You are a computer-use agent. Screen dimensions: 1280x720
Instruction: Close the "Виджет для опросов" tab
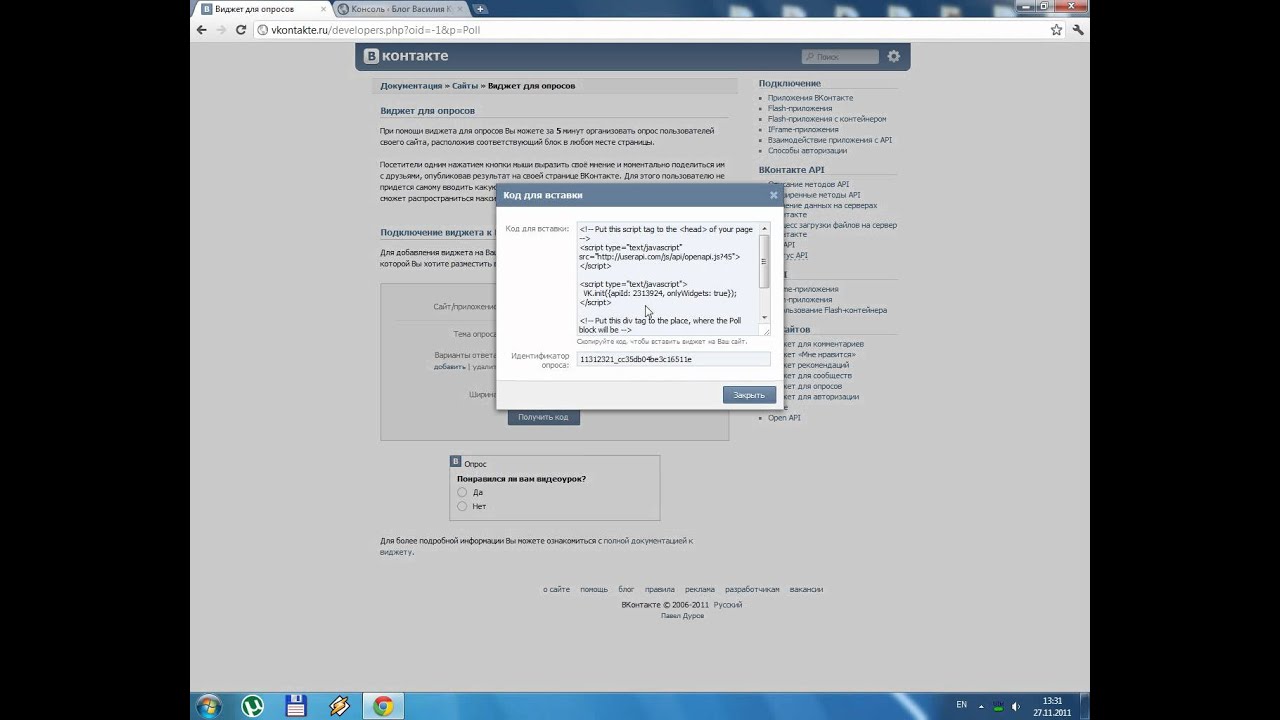tap(323, 9)
